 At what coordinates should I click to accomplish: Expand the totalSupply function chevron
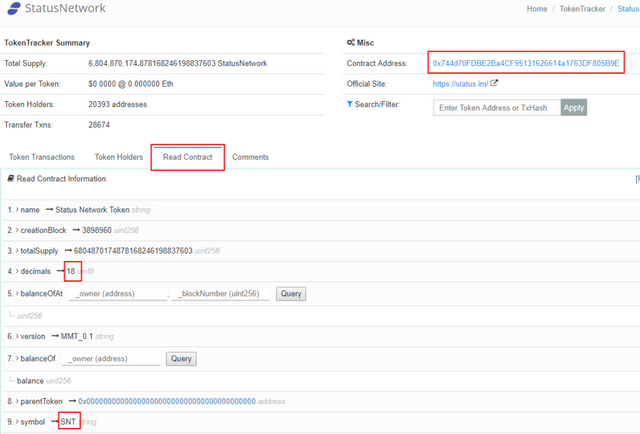point(17,250)
